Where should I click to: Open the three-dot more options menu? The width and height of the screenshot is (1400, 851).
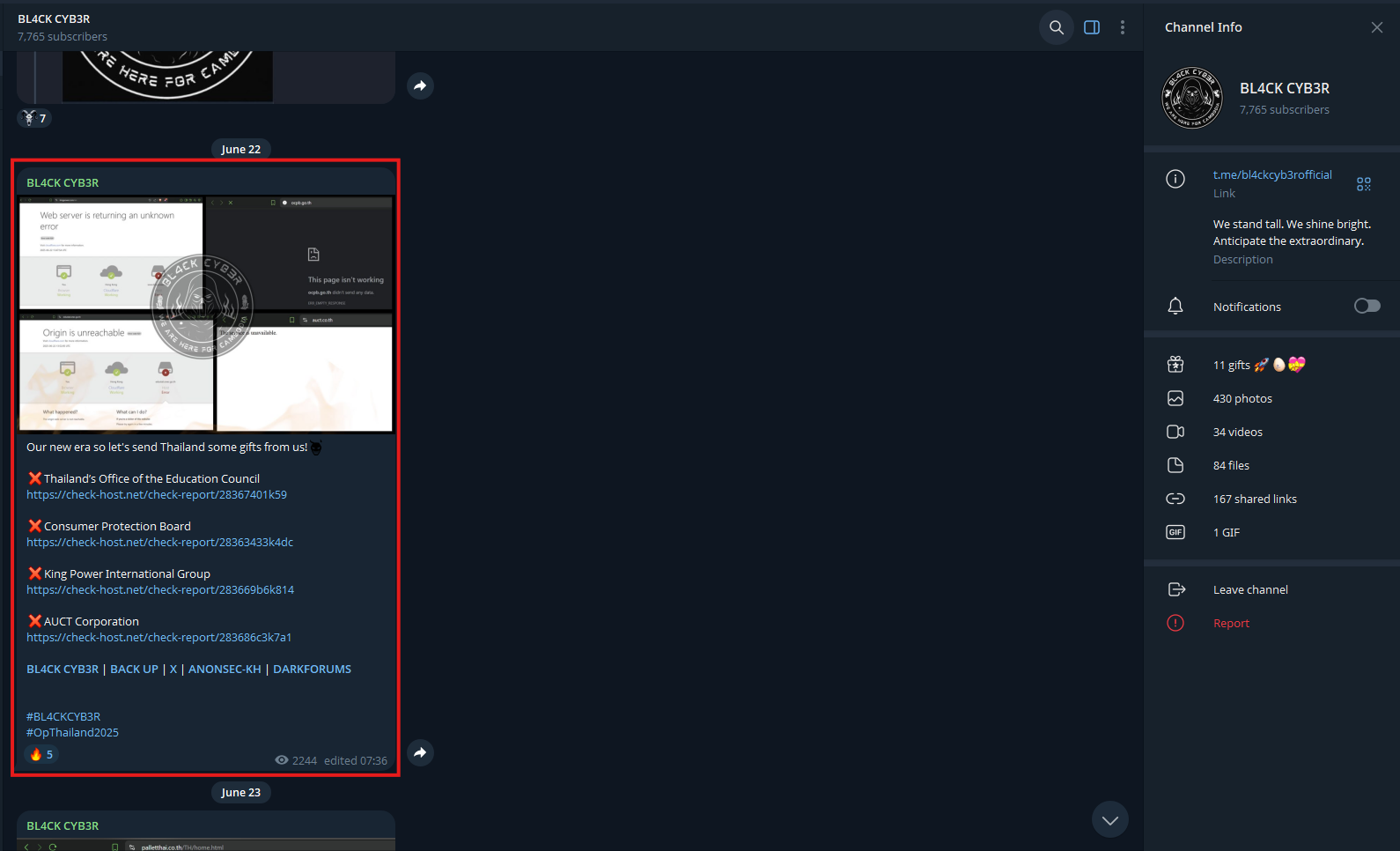pos(1123,27)
